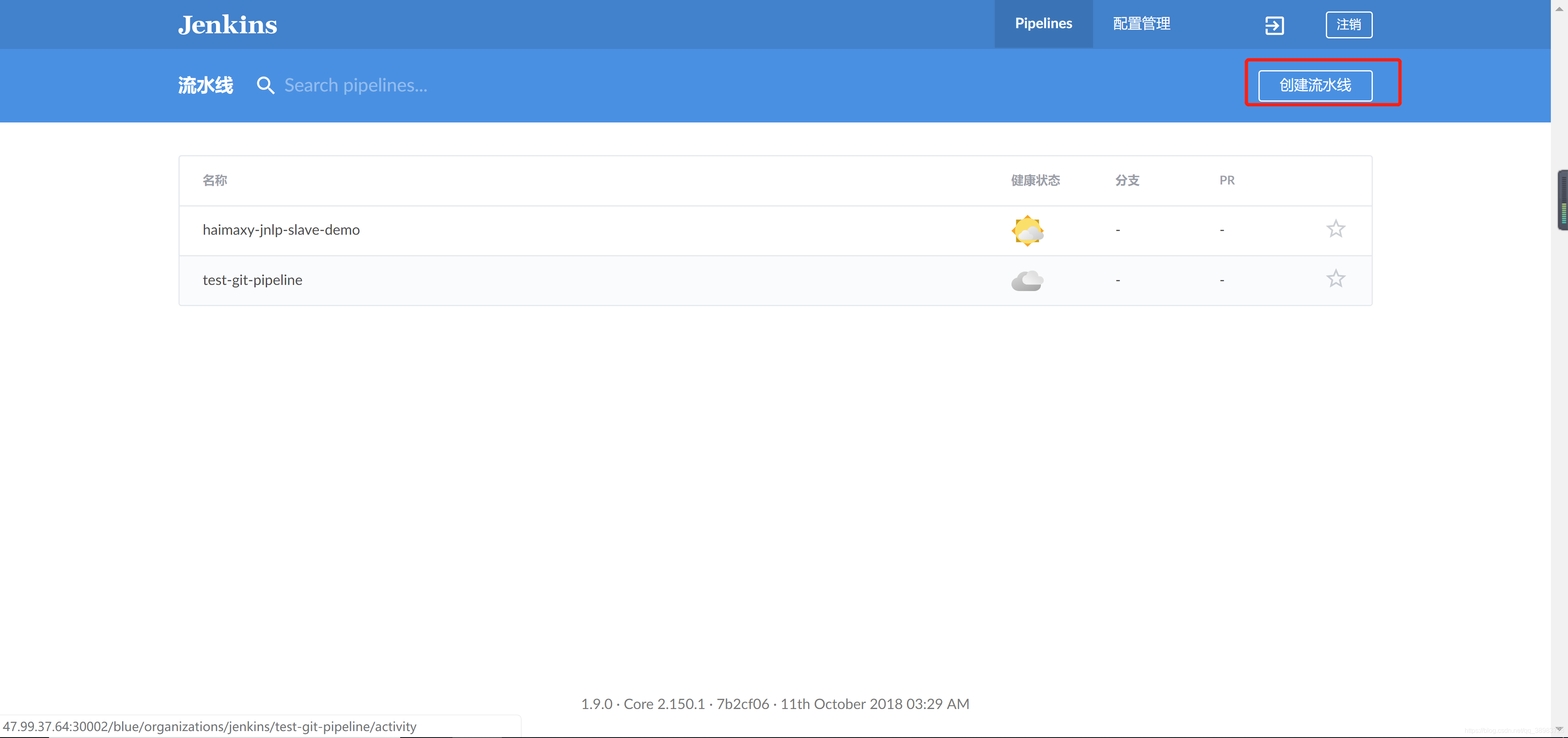Favorite the haimaxy-jnlp-slave-demo pipeline star
Viewport: 1568px width, 738px height.
click(1336, 229)
